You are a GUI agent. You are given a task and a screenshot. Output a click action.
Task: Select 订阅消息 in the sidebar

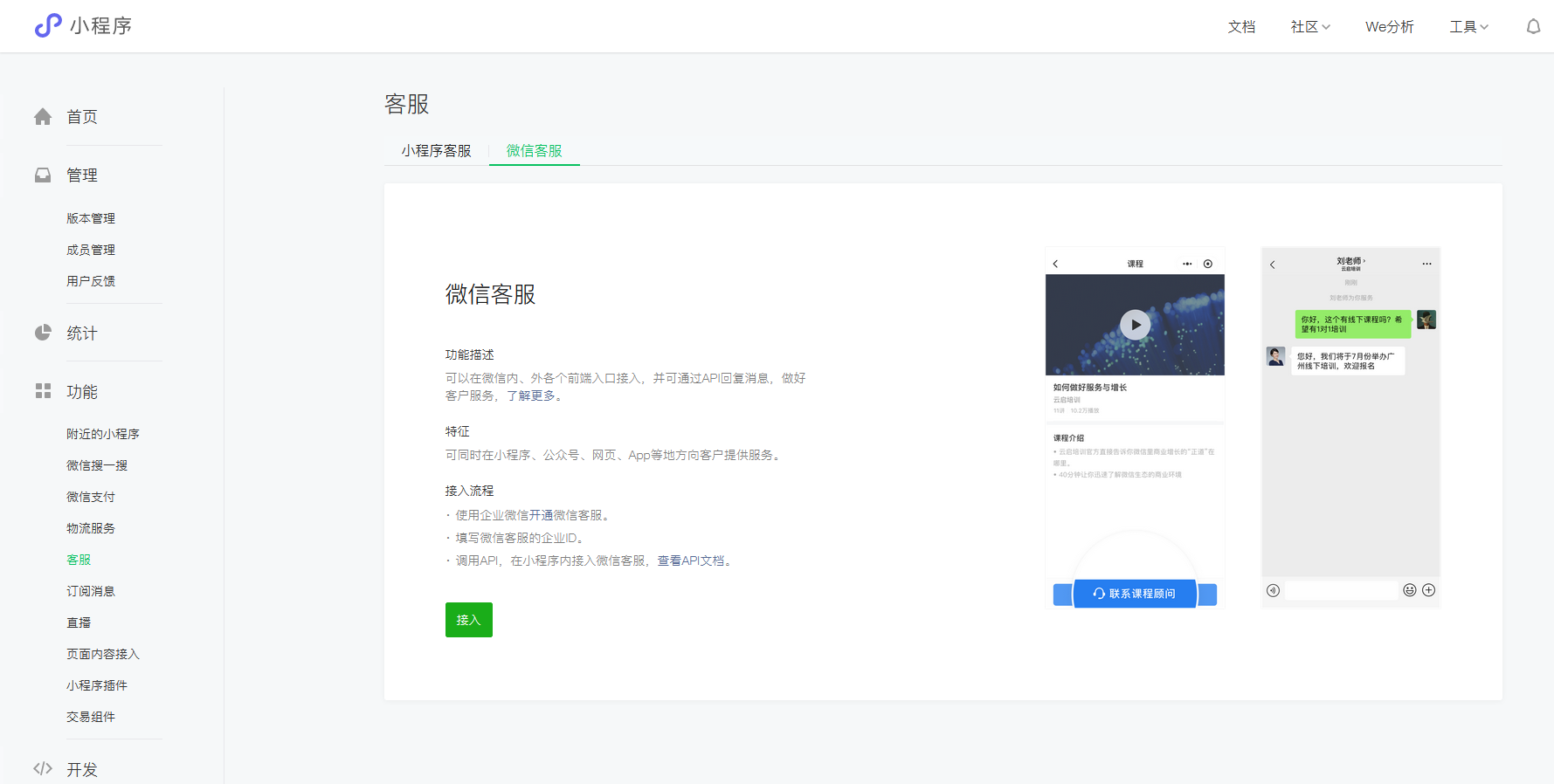tap(91, 591)
